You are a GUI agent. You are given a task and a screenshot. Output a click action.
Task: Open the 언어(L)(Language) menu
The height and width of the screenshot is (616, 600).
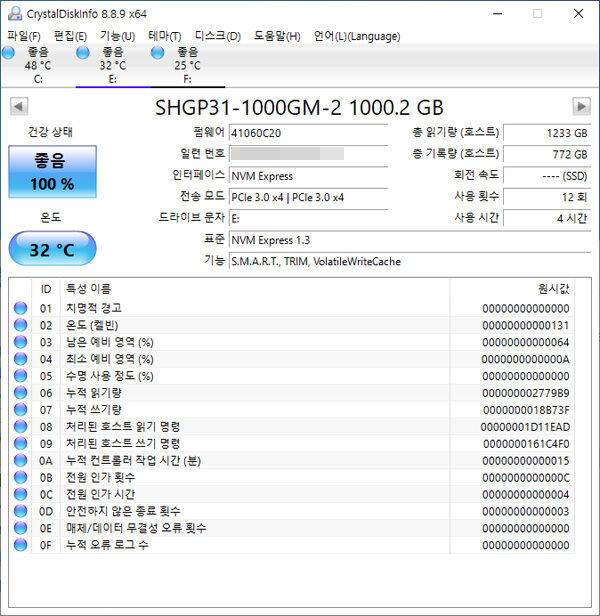(x=357, y=36)
